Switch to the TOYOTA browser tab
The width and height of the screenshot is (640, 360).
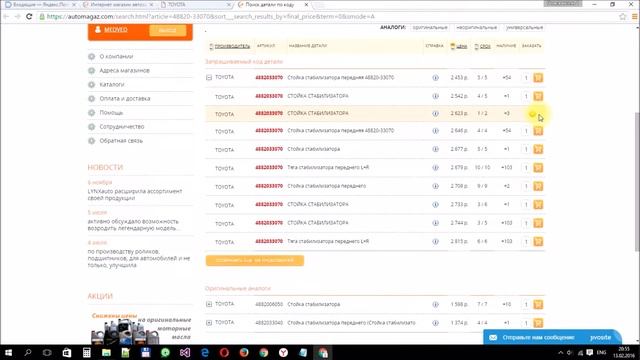coord(195,4)
